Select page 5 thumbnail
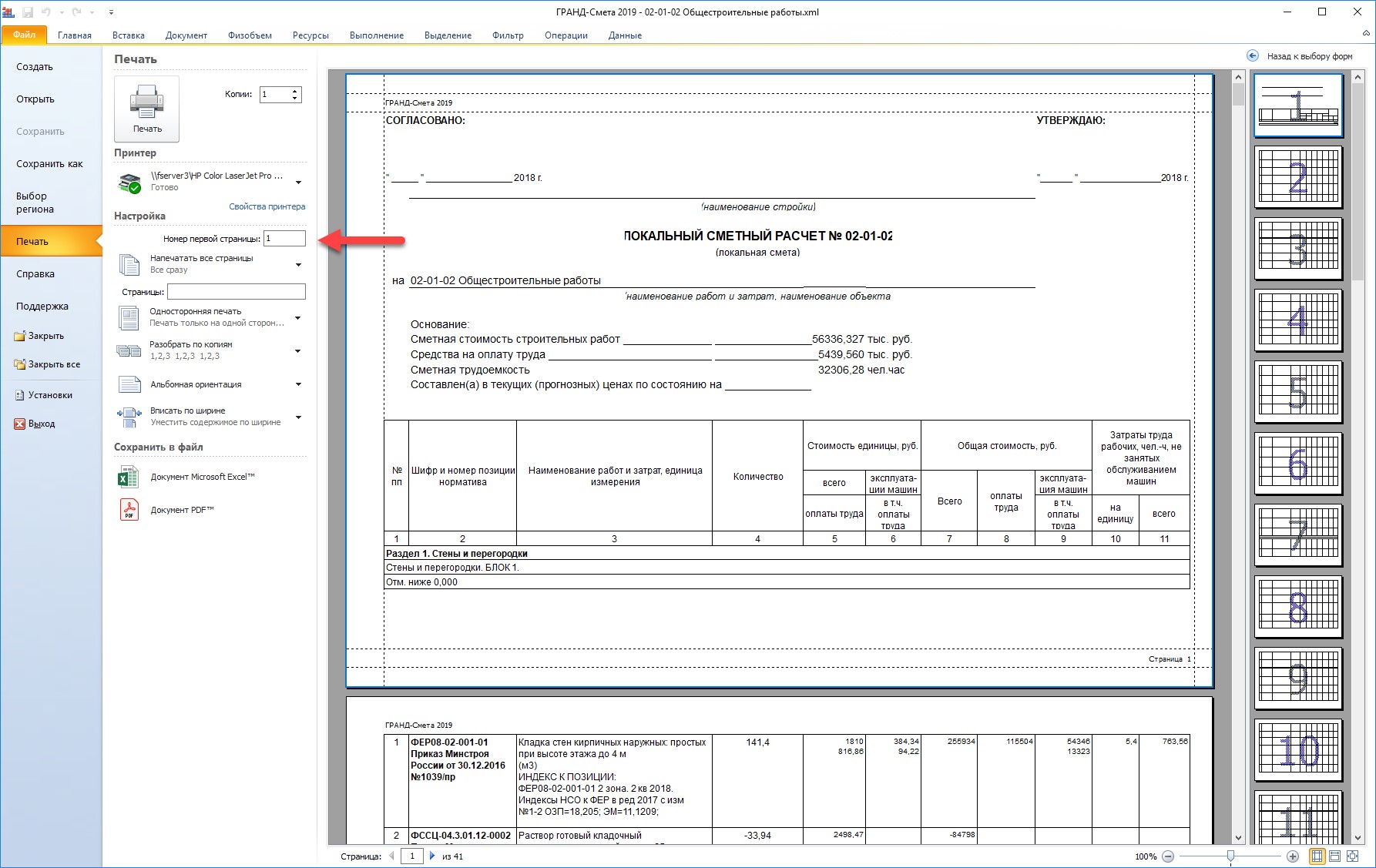This screenshot has width=1376, height=868. point(1298,391)
